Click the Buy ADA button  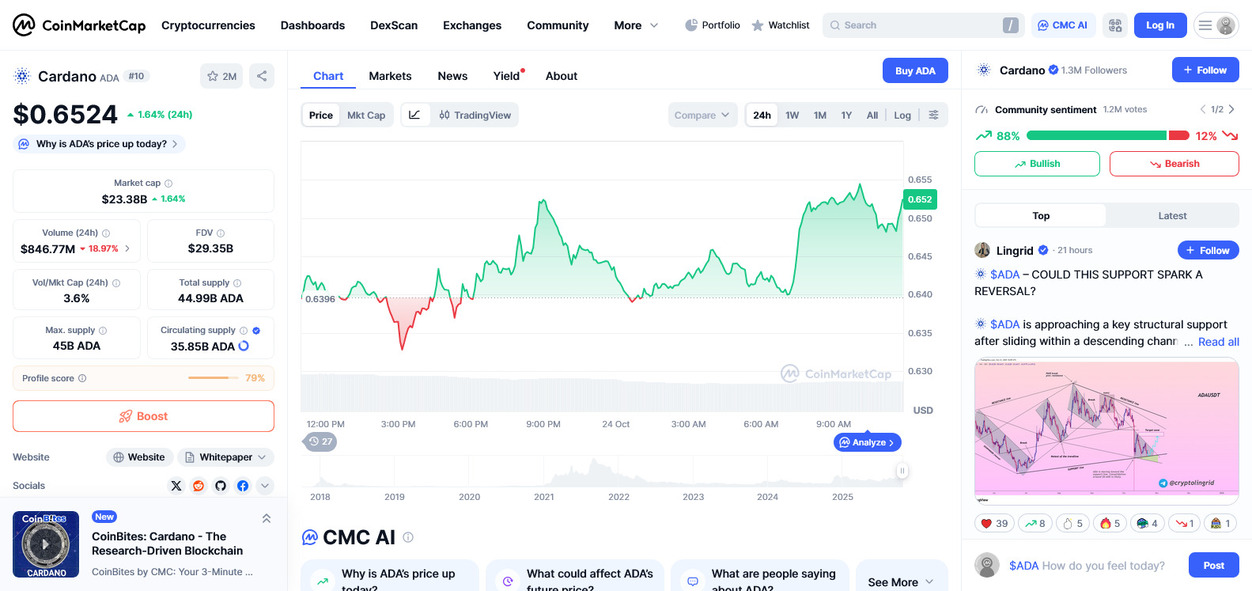[915, 71]
